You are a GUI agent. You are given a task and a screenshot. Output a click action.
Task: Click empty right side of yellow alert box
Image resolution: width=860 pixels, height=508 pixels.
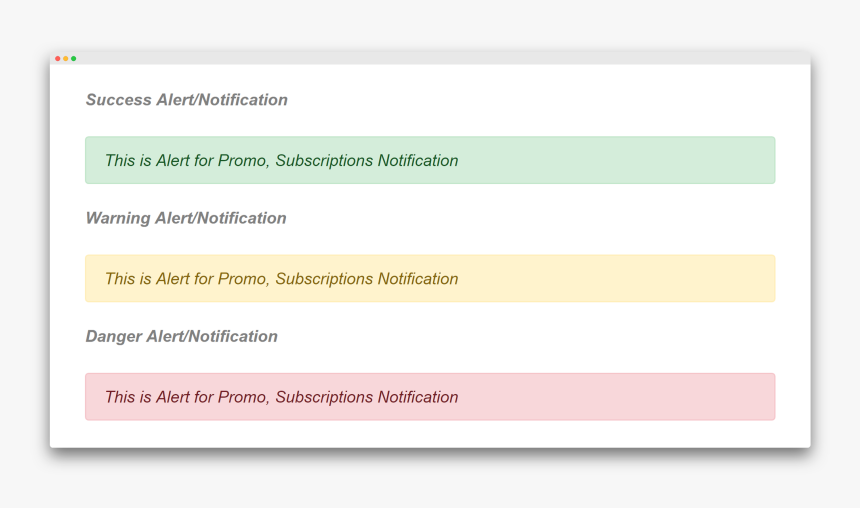[640, 279]
